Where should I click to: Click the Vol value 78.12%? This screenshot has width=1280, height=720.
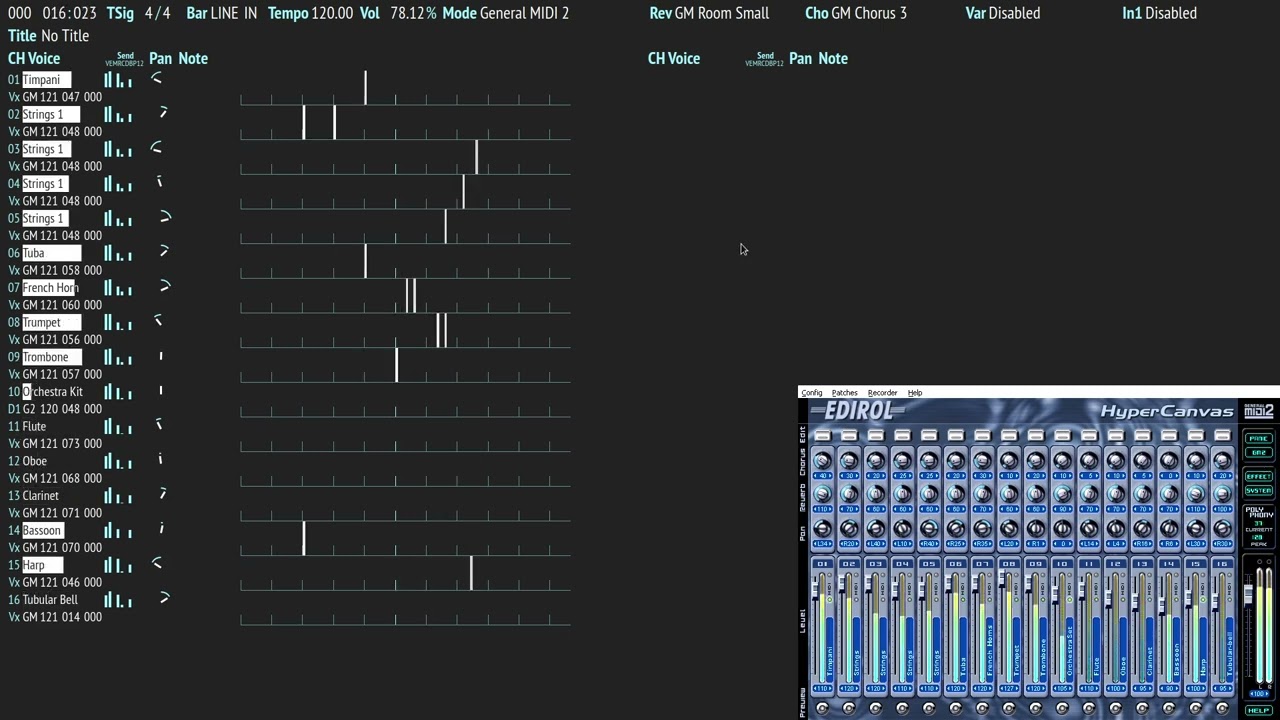(x=413, y=13)
